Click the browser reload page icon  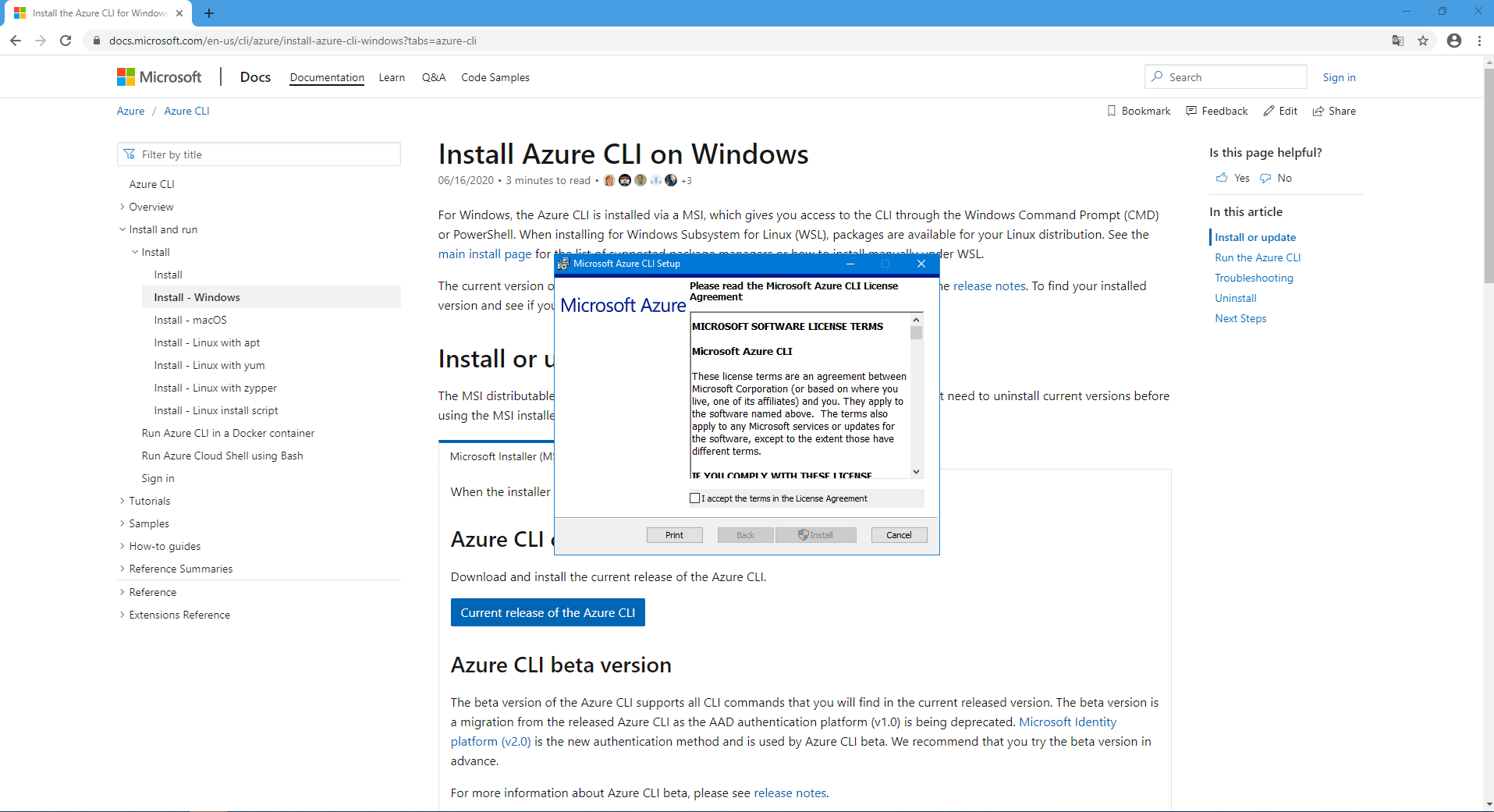[66, 41]
